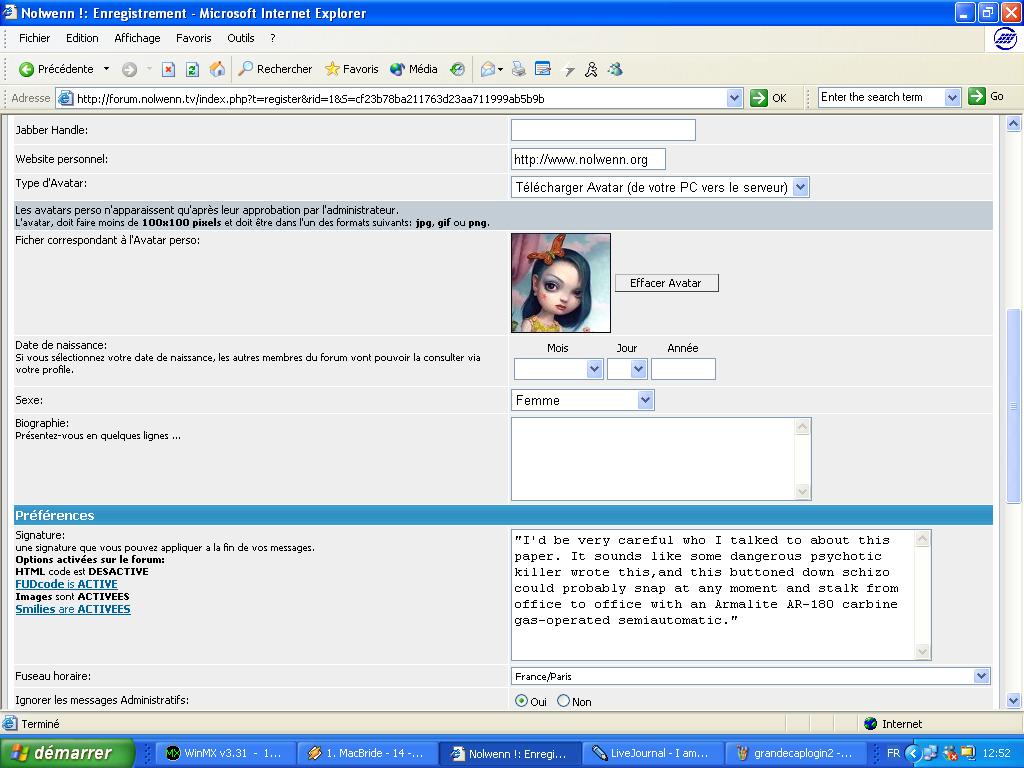Open the History toolbar icon
The height and width of the screenshot is (768, 1024).
(457, 69)
